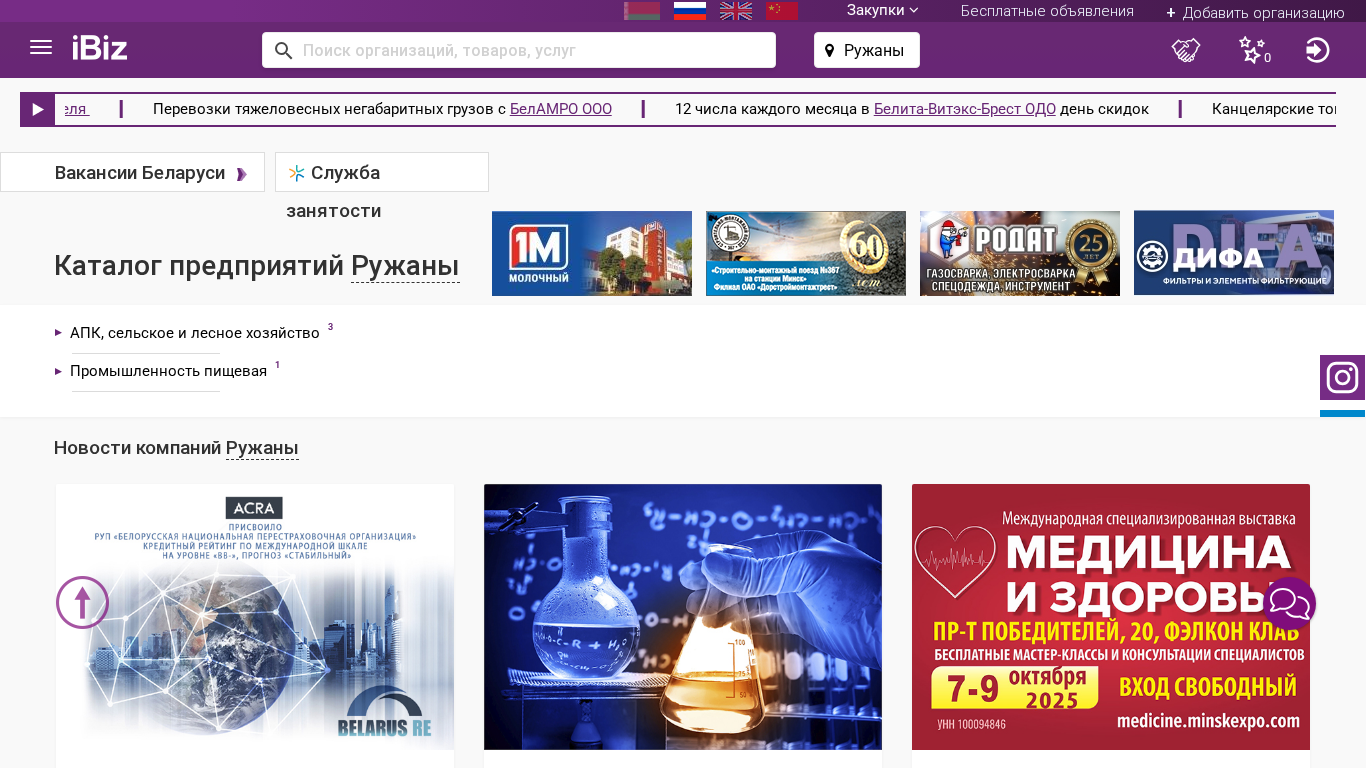Open the laboratory flasks news card
Viewport: 1366px width, 768px height.
[x=683, y=617]
